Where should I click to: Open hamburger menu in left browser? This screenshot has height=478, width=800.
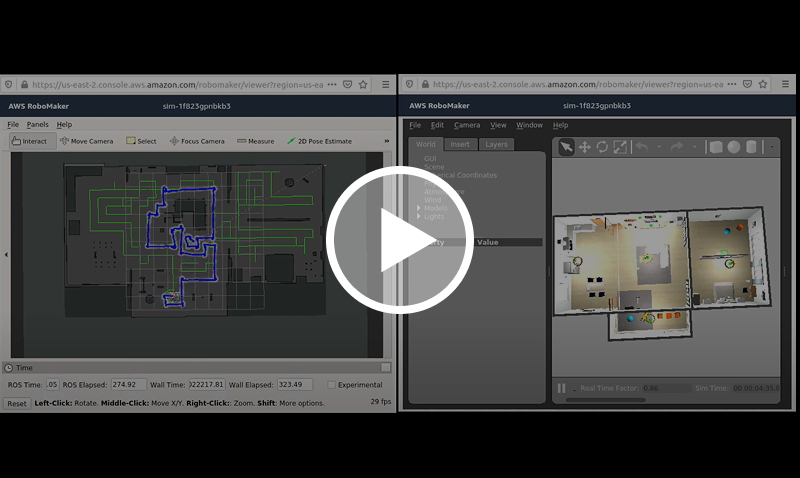point(386,85)
